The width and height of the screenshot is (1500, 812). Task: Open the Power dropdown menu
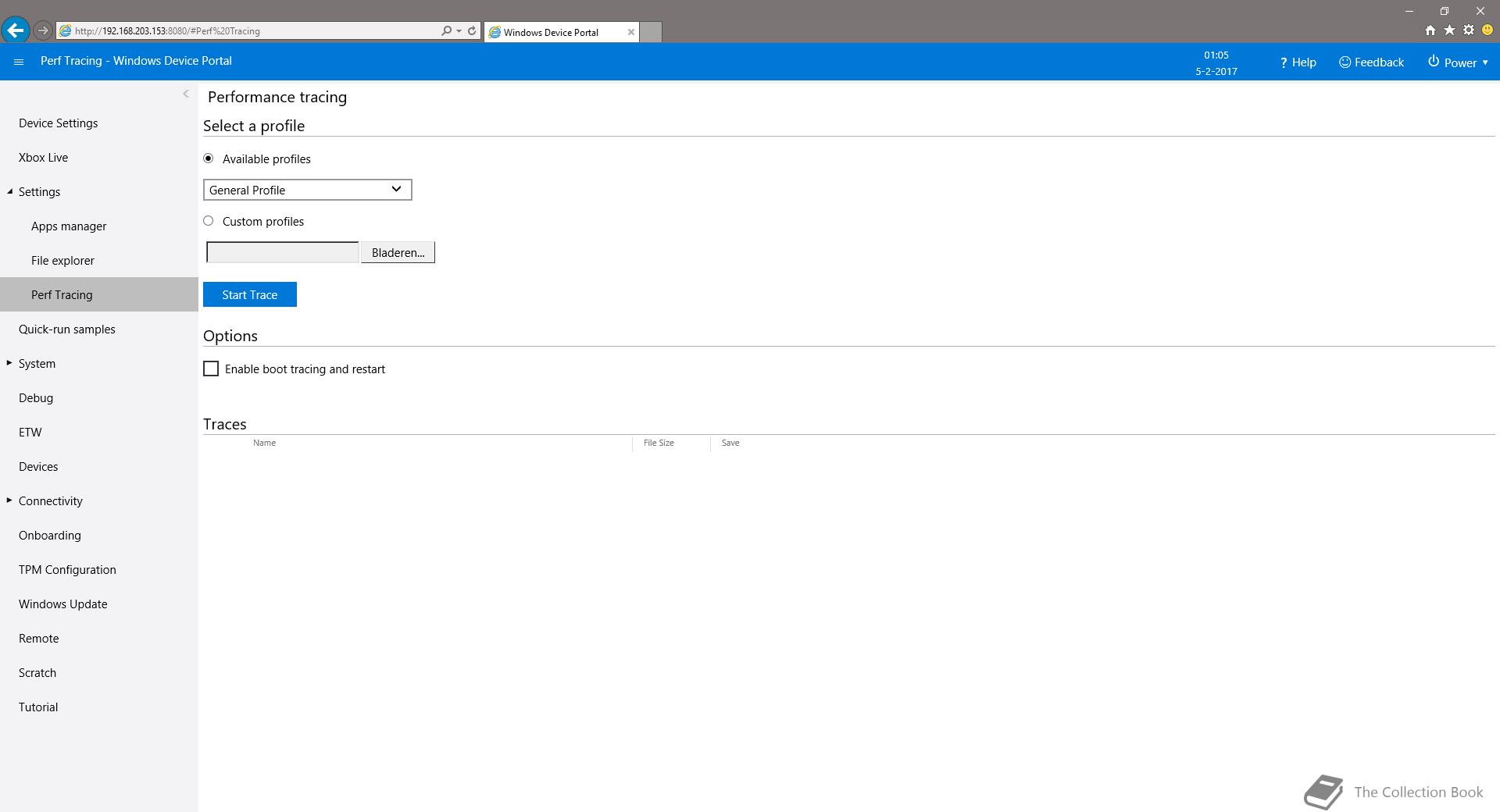click(1458, 62)
